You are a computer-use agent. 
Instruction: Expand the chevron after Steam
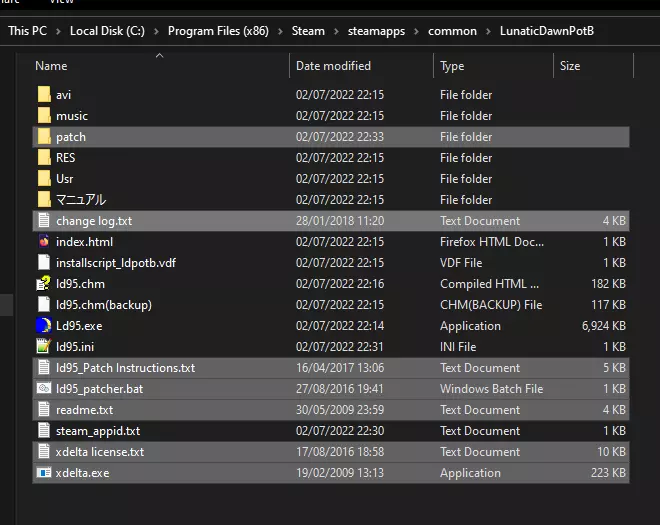tap(336, 31)
